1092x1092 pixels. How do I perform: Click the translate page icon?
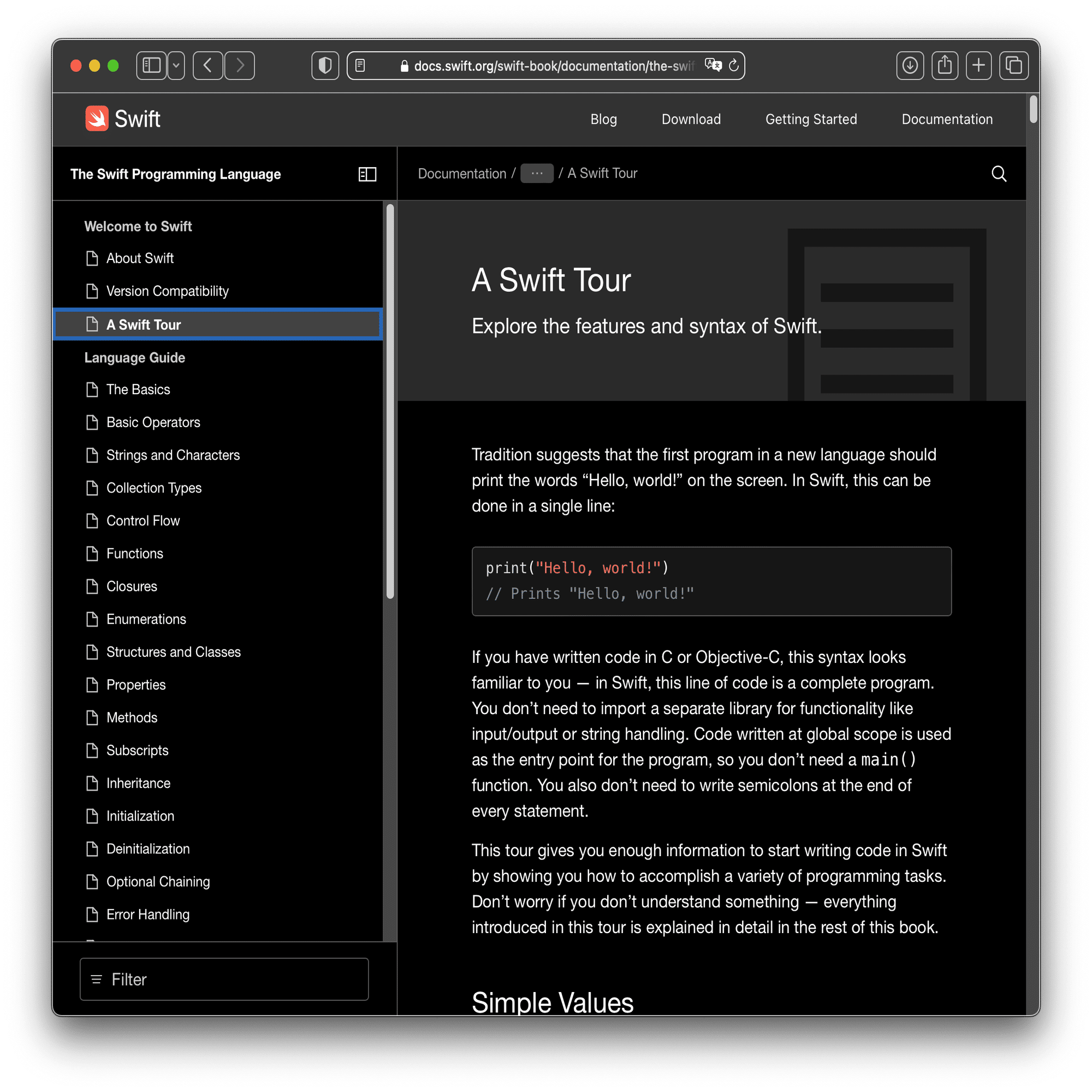713,66
